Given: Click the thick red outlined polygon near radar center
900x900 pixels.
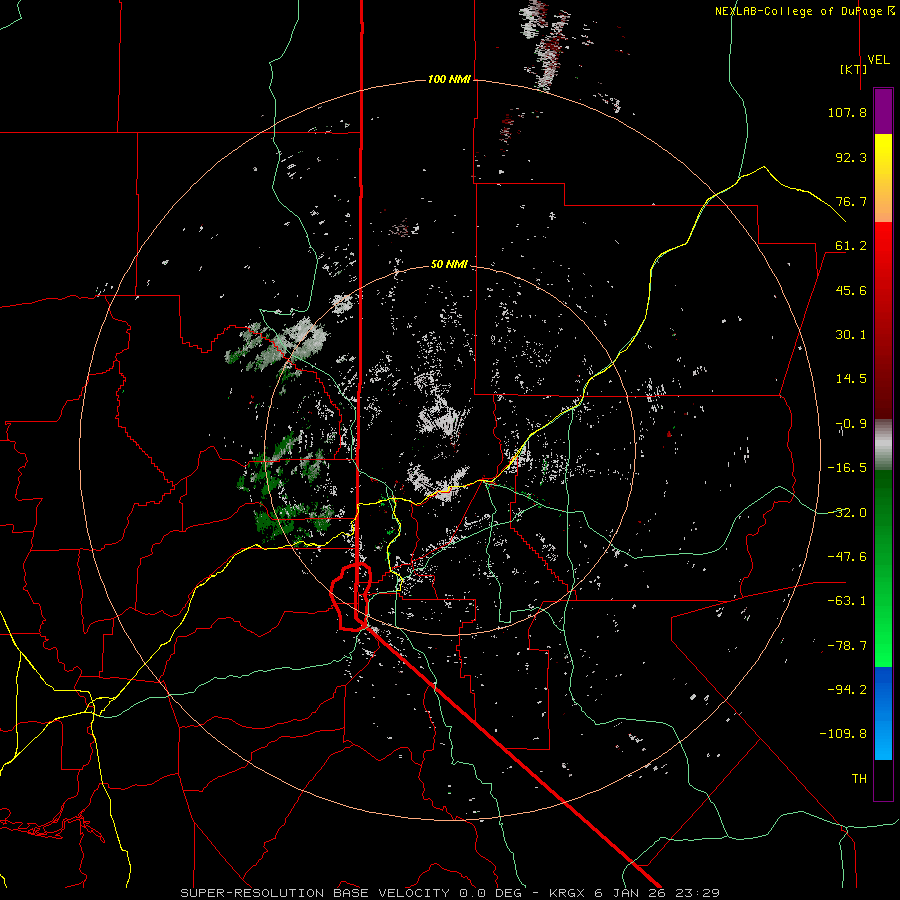Looking at the screenshot, I should click(351, 597).
